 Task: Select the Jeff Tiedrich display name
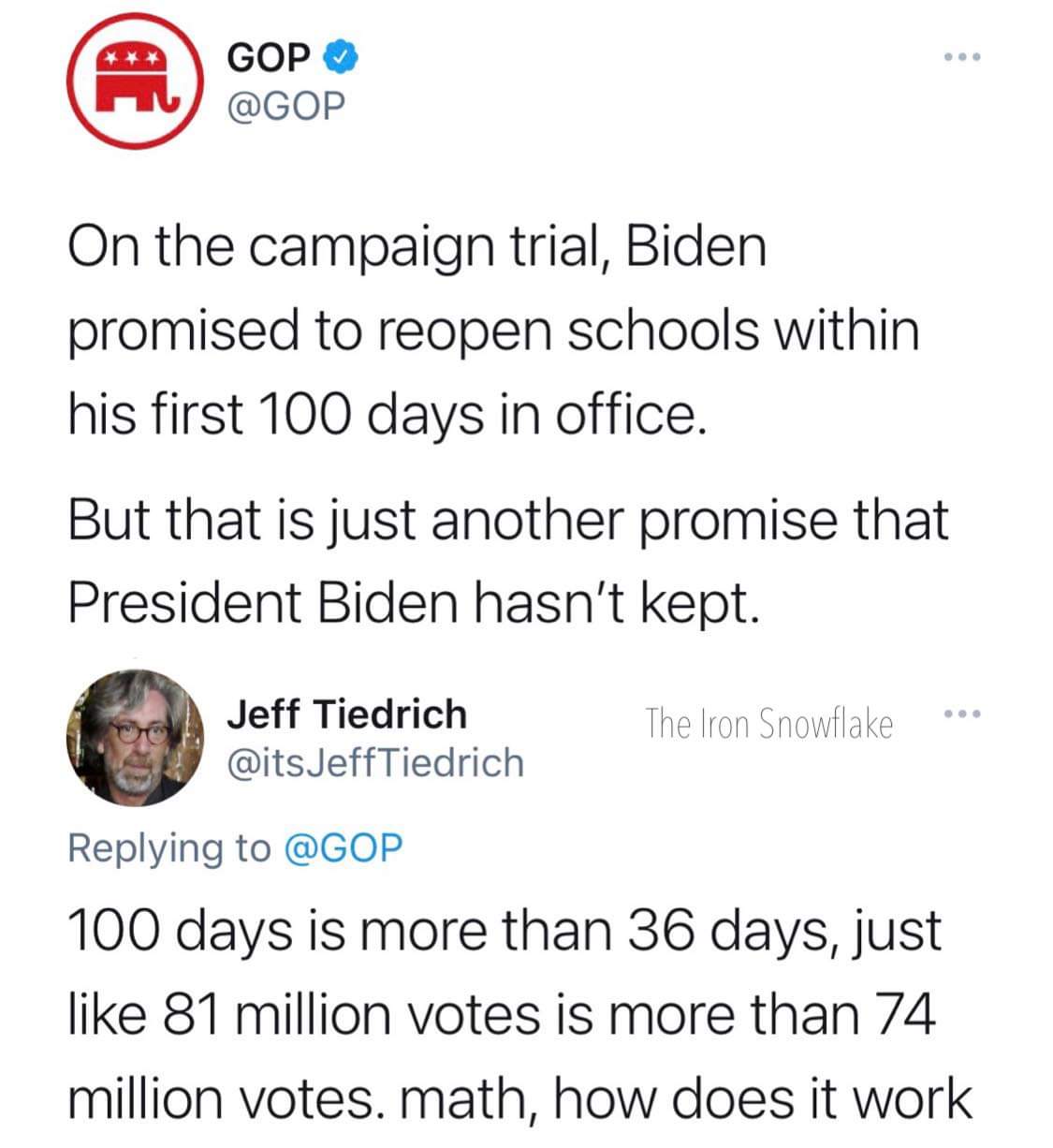click(347, 714)
